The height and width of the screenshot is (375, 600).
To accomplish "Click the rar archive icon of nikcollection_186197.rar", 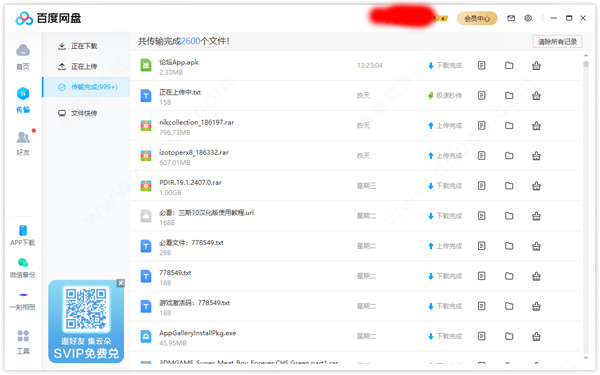I will (146, 126).
